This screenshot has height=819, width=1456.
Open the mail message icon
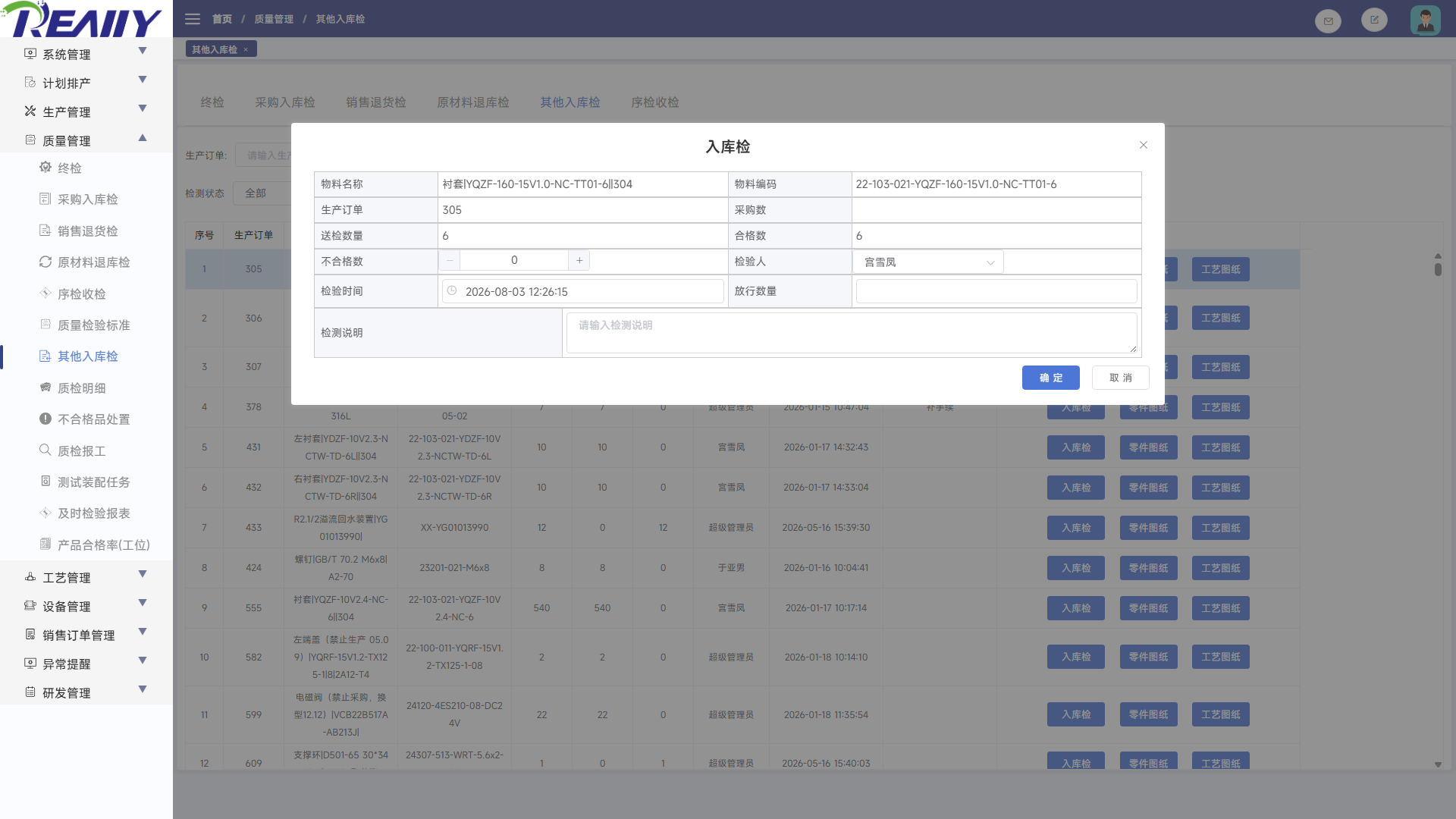1328,21
